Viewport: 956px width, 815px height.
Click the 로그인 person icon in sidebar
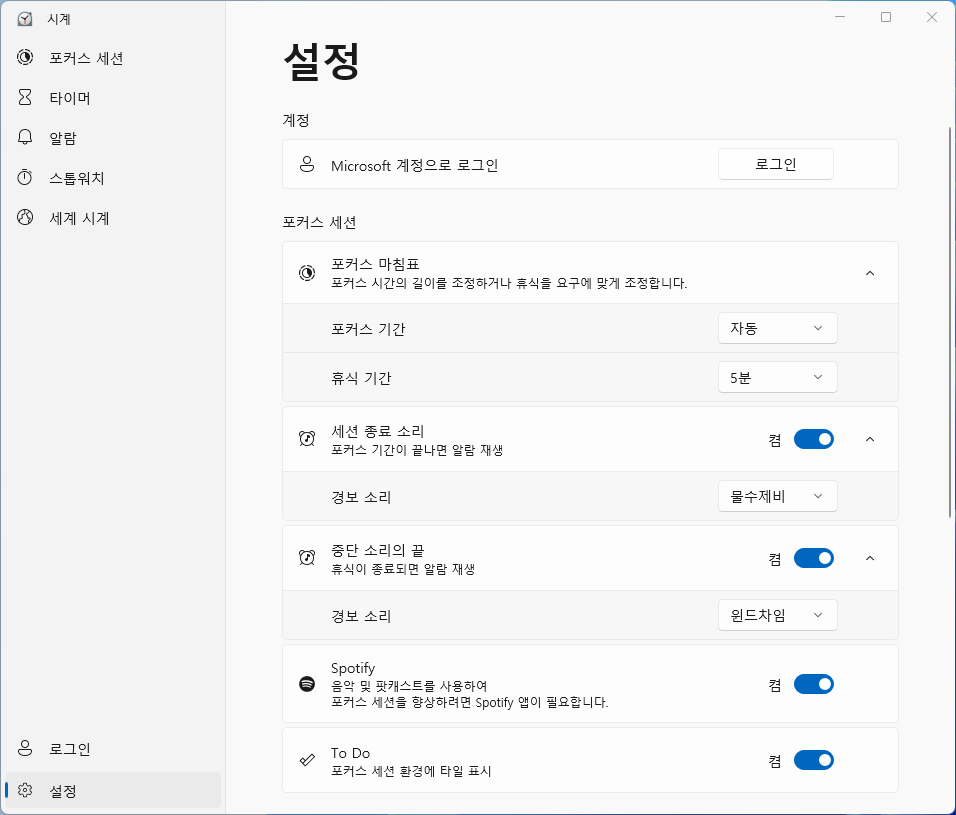25,748
